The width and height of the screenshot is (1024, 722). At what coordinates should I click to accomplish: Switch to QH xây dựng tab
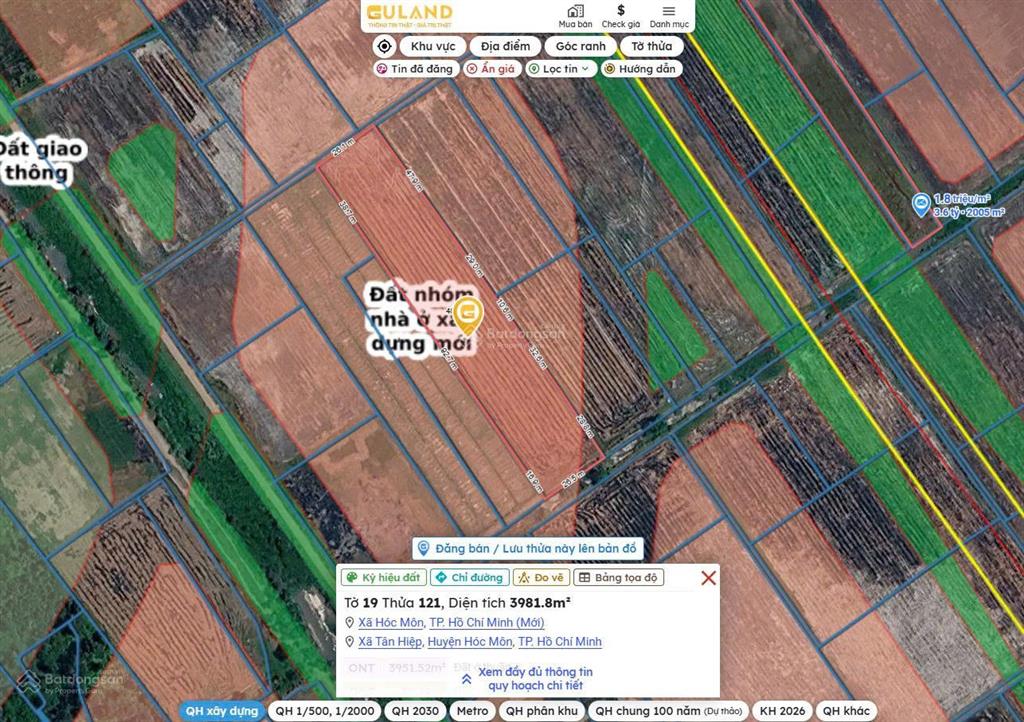[x=222, y=711]
